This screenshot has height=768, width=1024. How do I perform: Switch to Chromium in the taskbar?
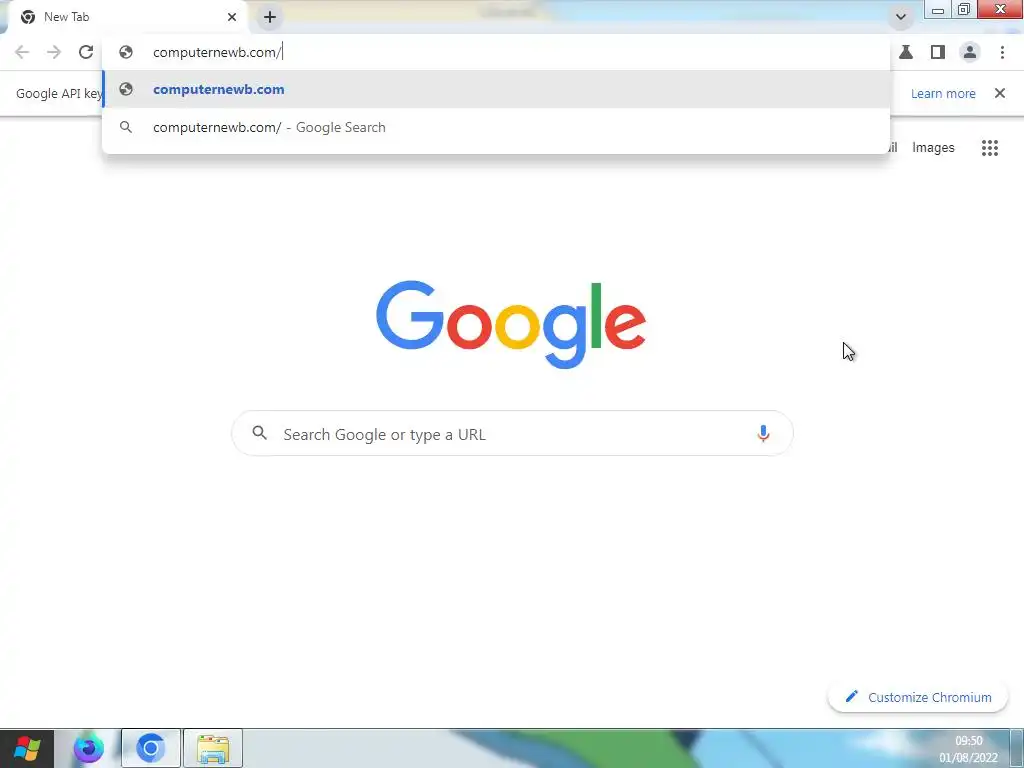pos(150,748)
